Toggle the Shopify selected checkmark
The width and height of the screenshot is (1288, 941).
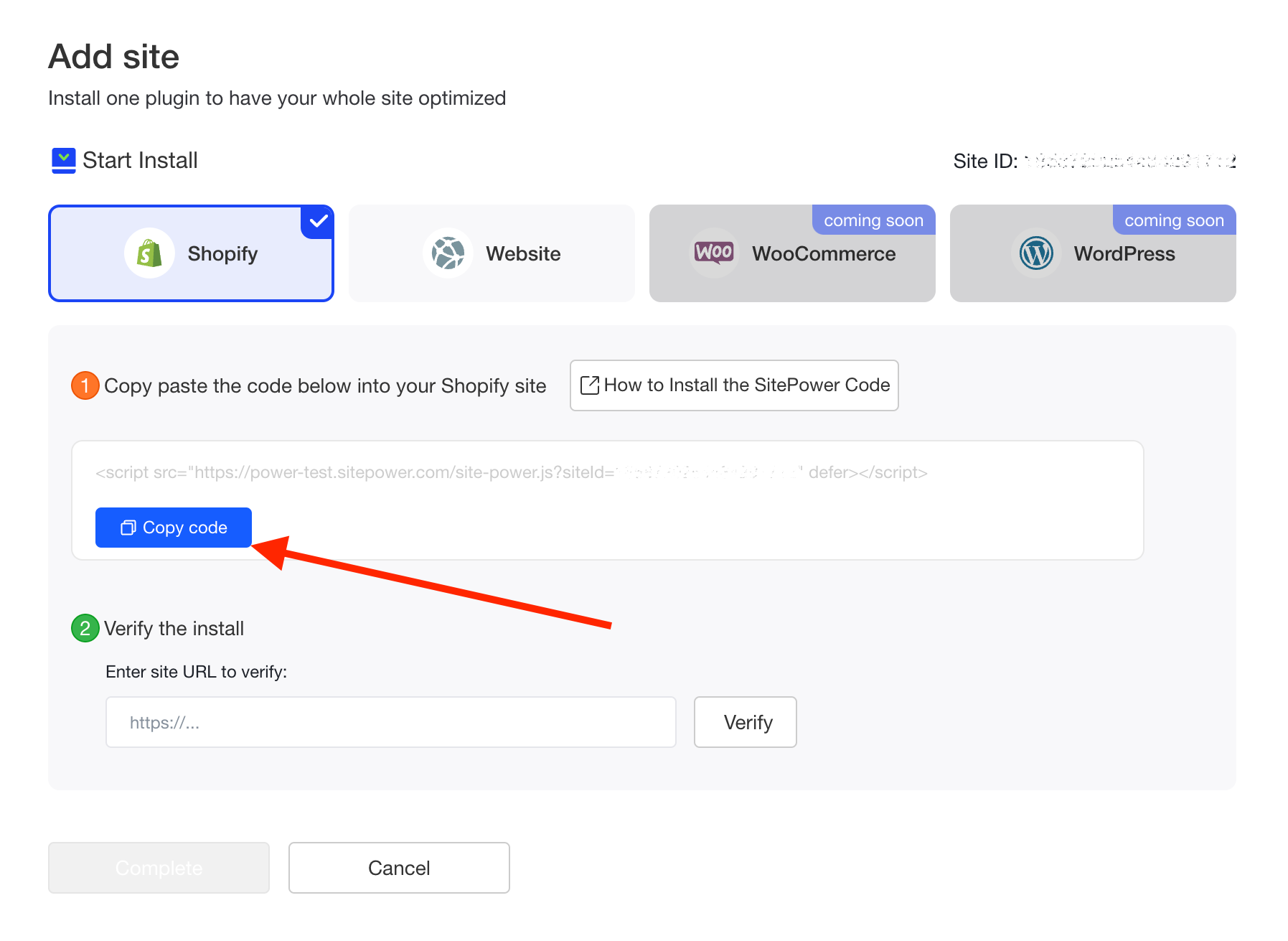coord(319,222)
